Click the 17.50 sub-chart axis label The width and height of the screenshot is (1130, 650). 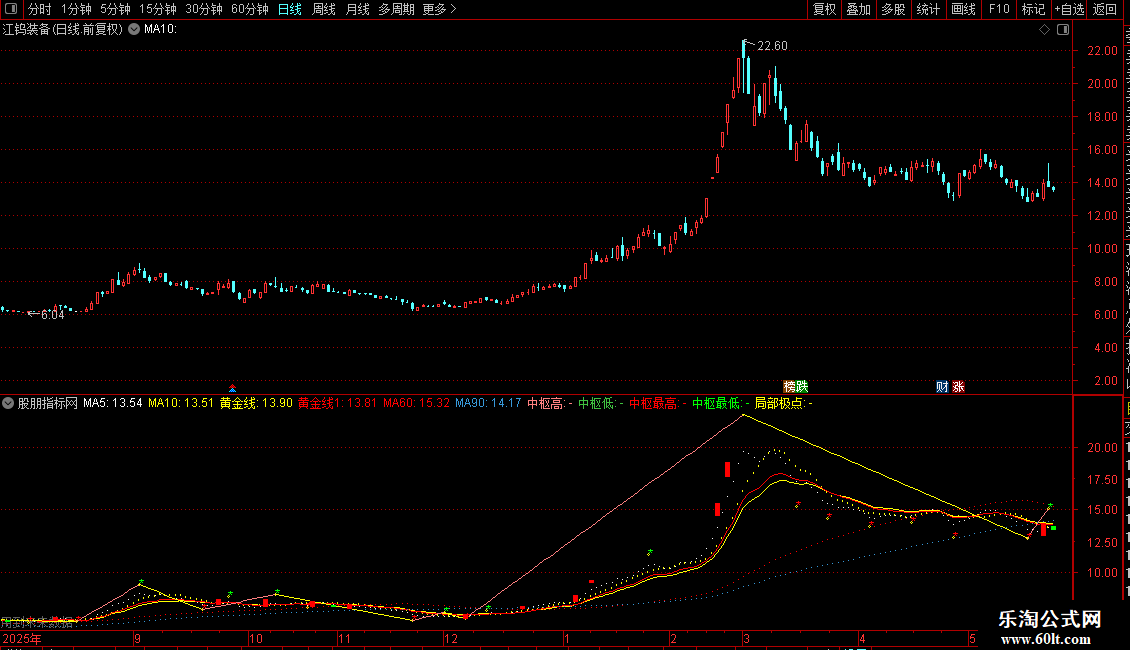1103,480
